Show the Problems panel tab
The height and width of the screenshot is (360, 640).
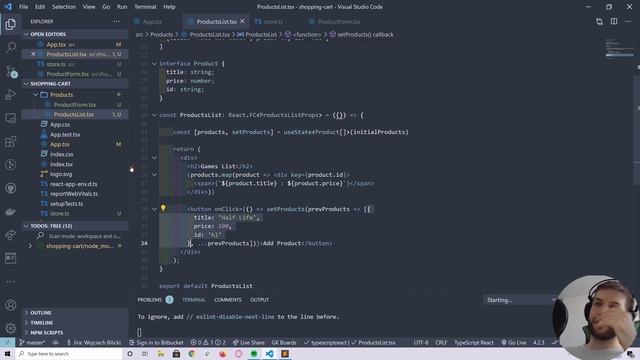coord(150,300)
